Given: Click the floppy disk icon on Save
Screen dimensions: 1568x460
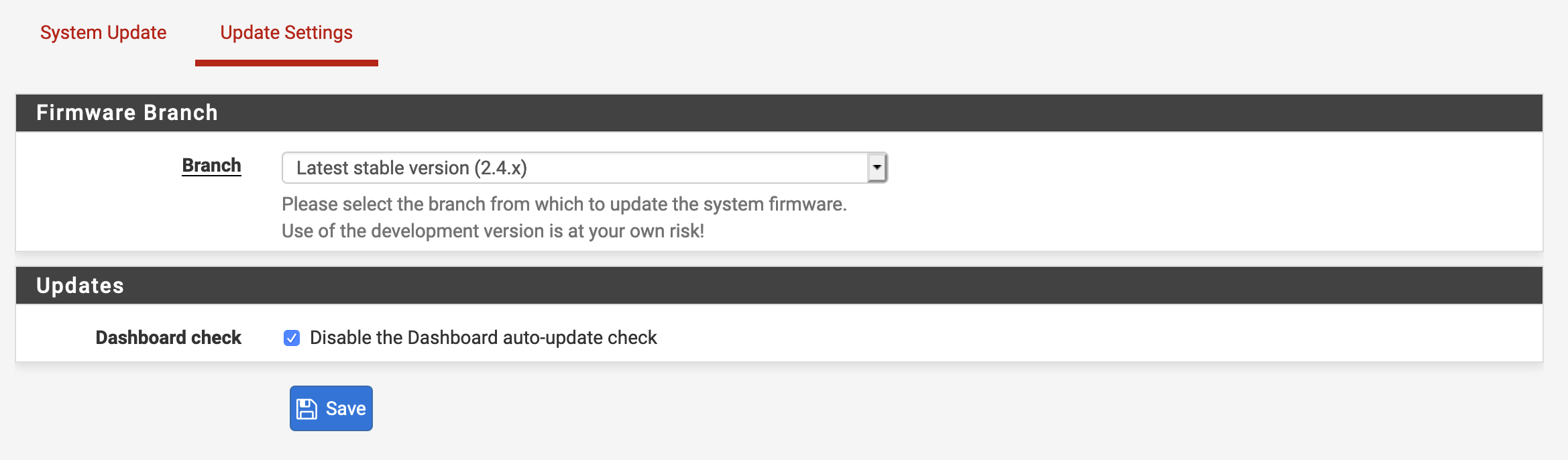Looking at the screenshot, I should (x=307, y=409).
